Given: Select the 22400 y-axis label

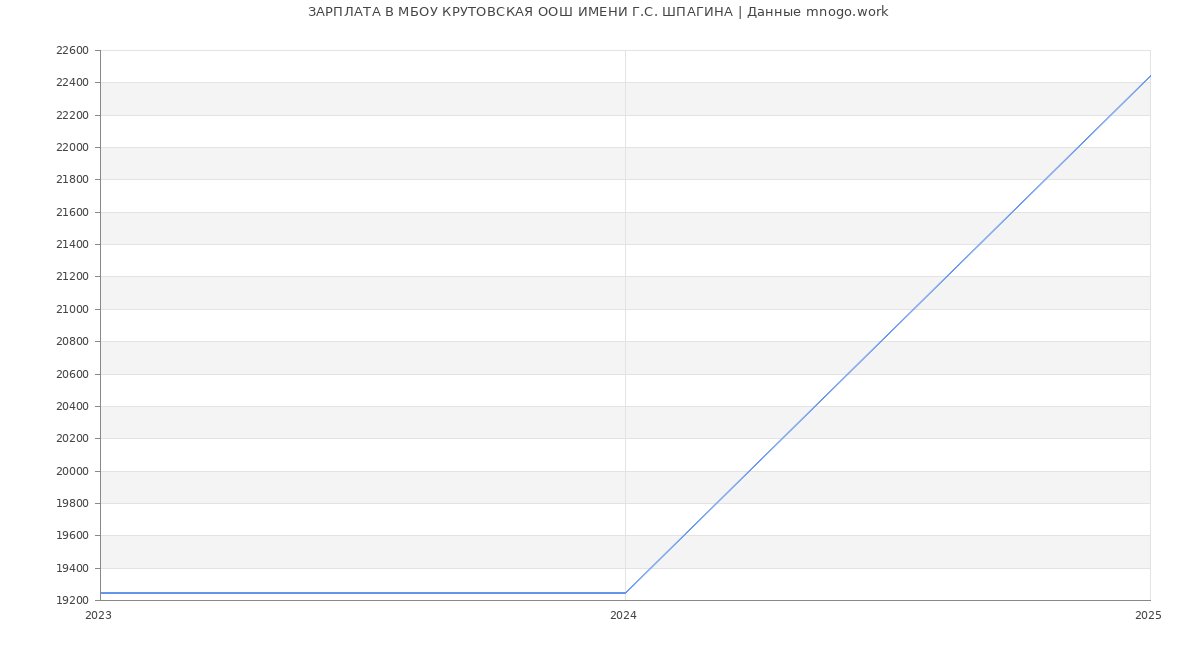Looking at the screenshot, I should [72, 83].
